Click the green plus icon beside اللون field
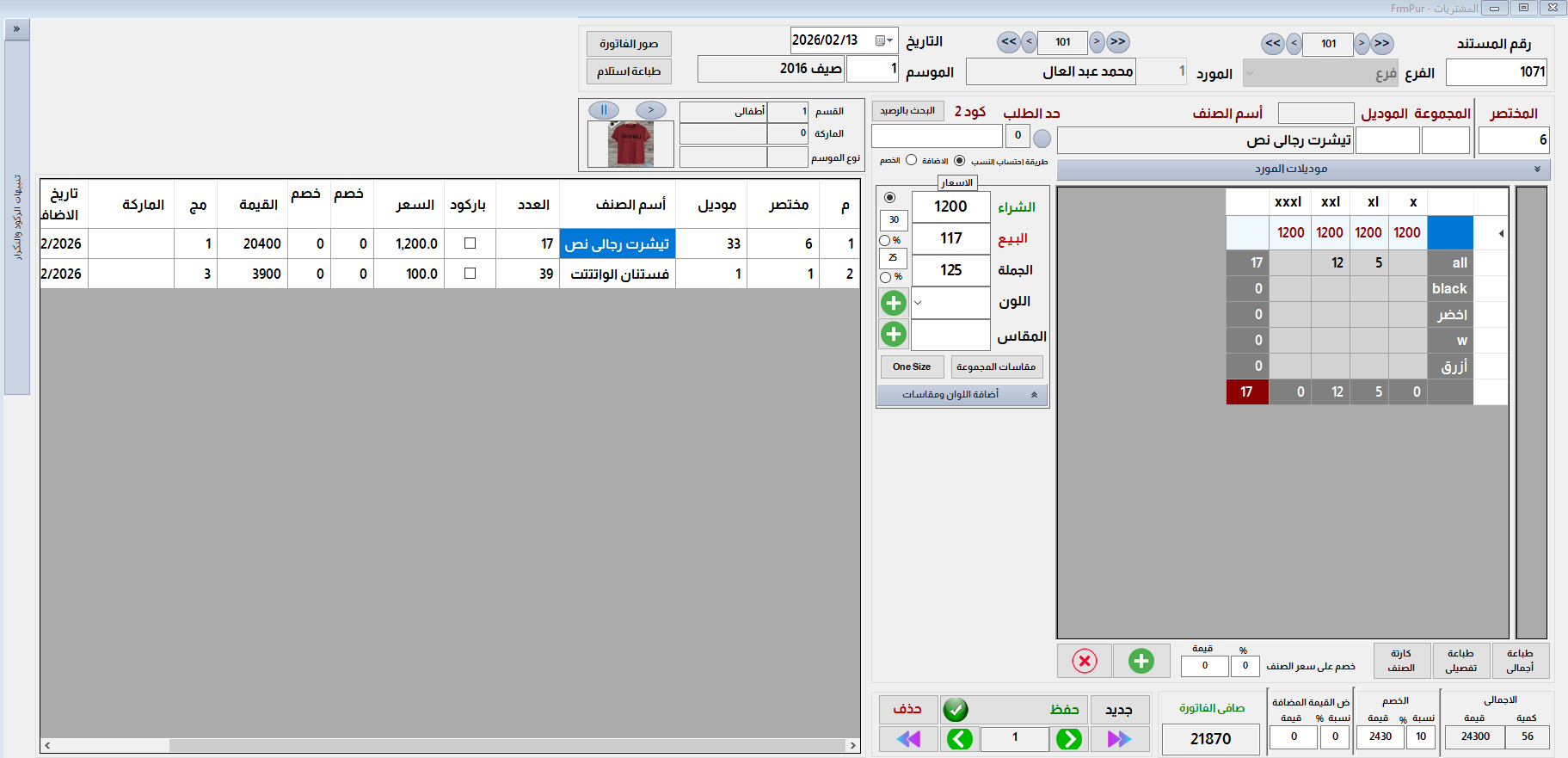This screenshot has height=758, width=1568. 894,303
